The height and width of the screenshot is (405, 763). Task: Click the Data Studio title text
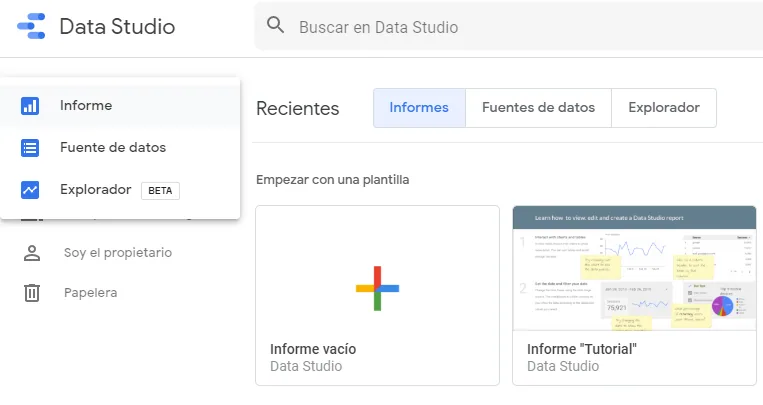tap(117, 26)
